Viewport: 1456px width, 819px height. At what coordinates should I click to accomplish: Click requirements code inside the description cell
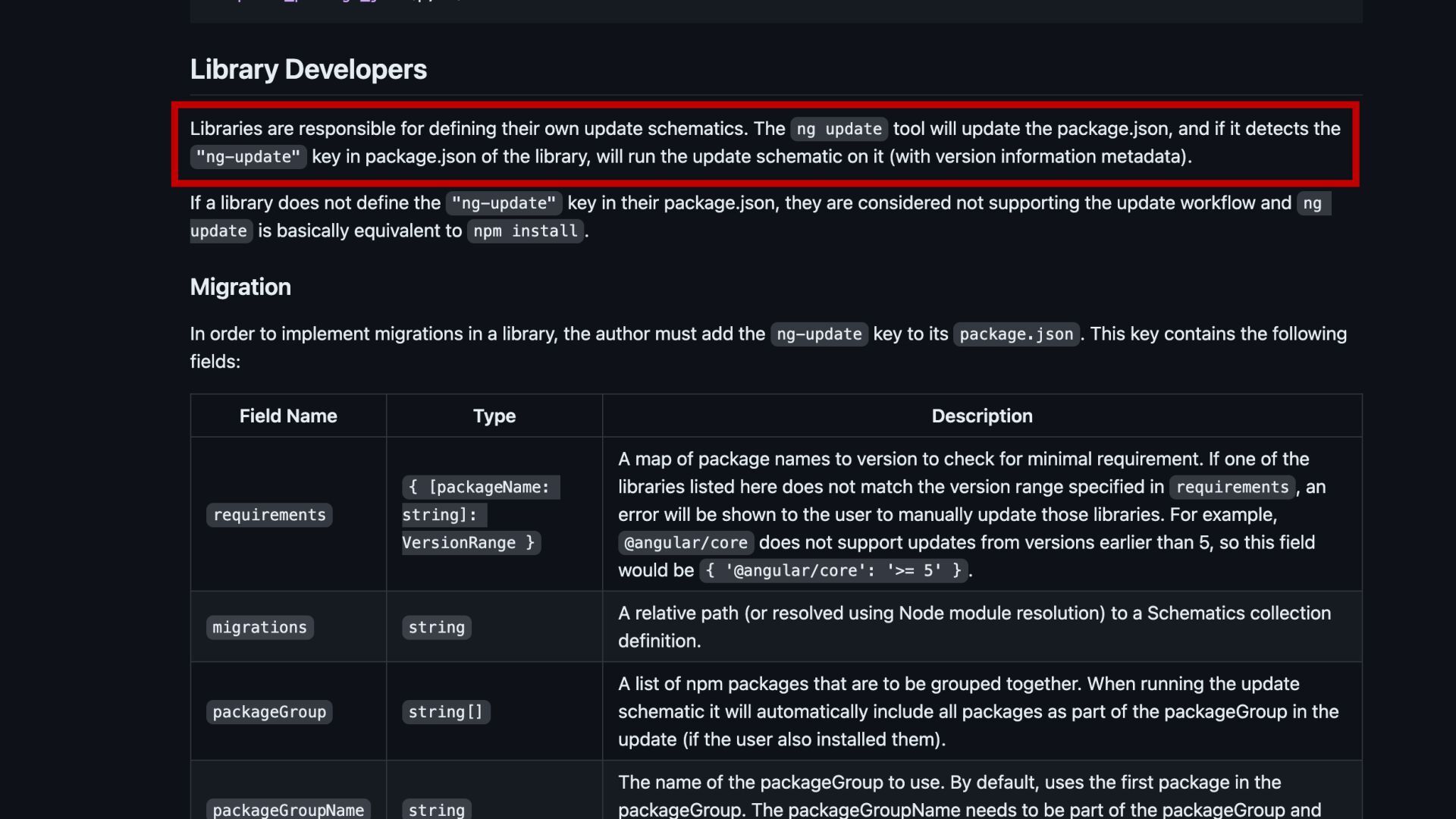(x=1232, y=488)
